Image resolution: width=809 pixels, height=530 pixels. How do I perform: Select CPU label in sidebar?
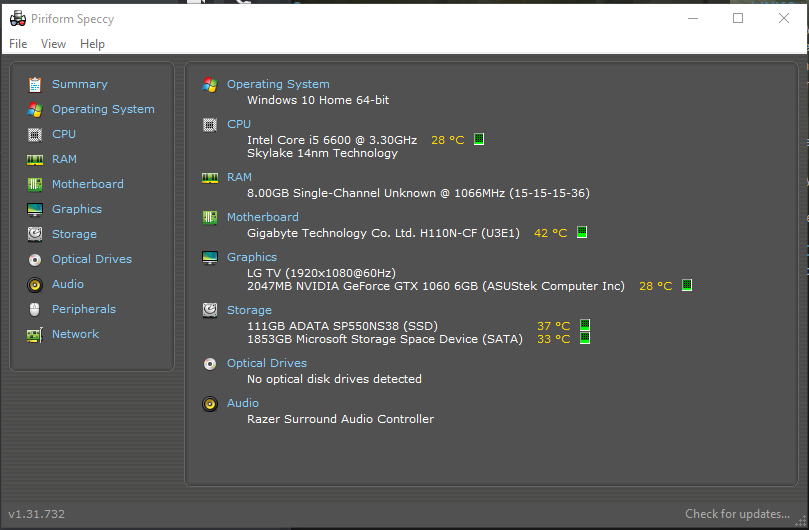(64, 134)
